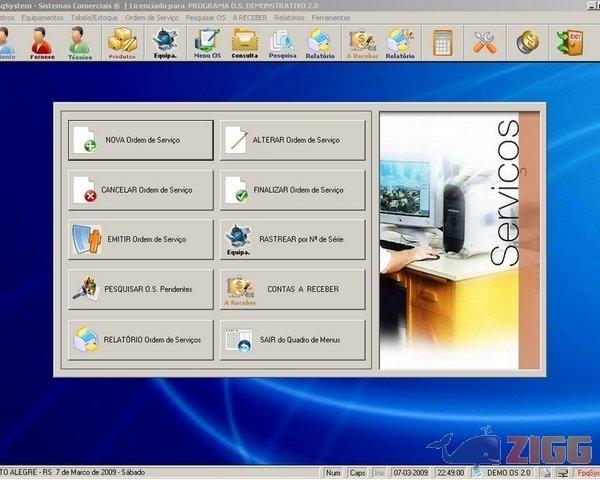The height and width of the screenshot is (480, 600).
Task: Open the Pesquisar OS menu
Action: click(205, 18)
